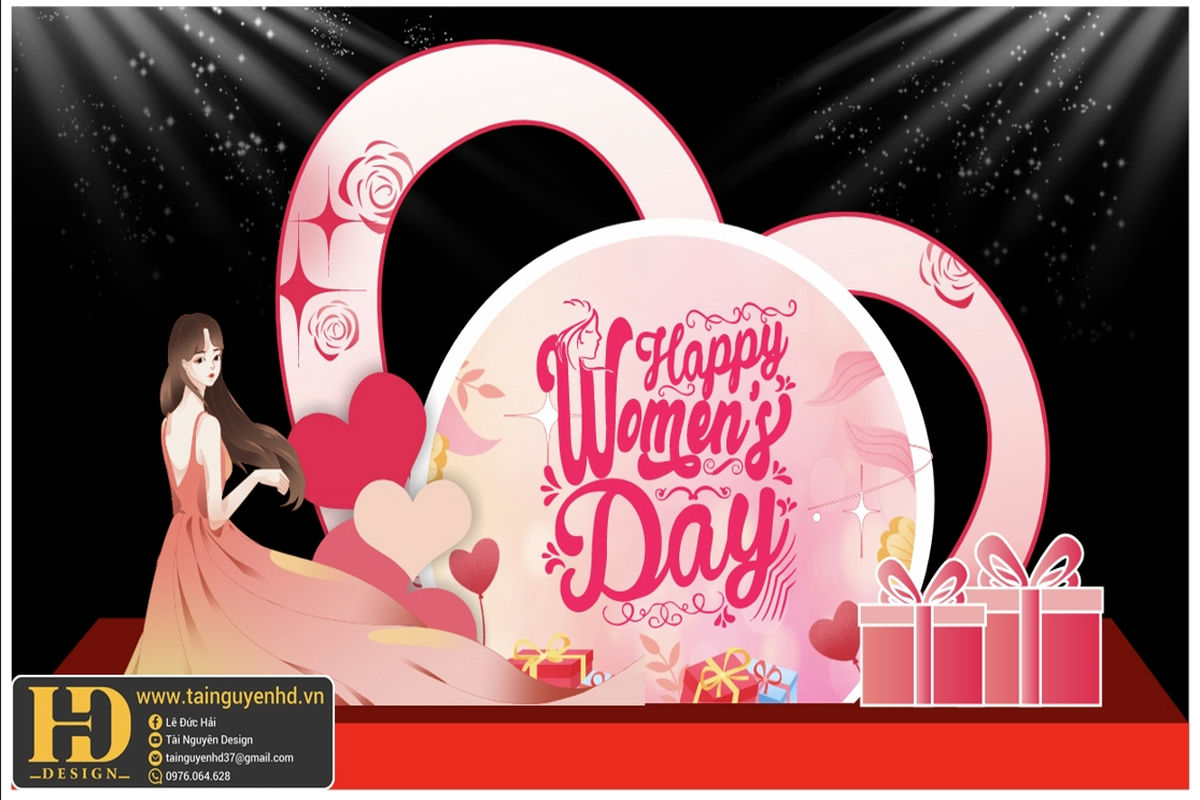Image resolution: width=1200 pixels, height=800 pixels.
Task: Click the woman in the peach dress
Action: point(220,520)
